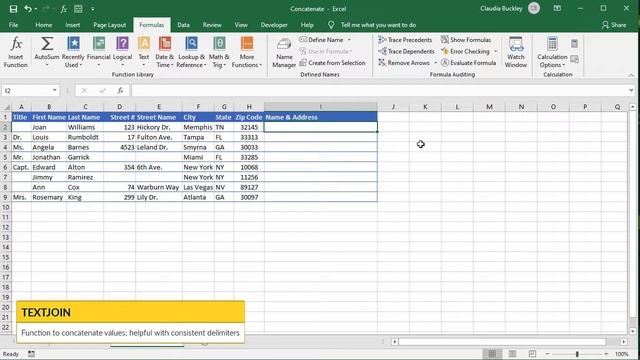Image resolution: width=640 pixels, height=360 pixels.
Task: Click Trace Dependents
Action: tap(406, 51)
